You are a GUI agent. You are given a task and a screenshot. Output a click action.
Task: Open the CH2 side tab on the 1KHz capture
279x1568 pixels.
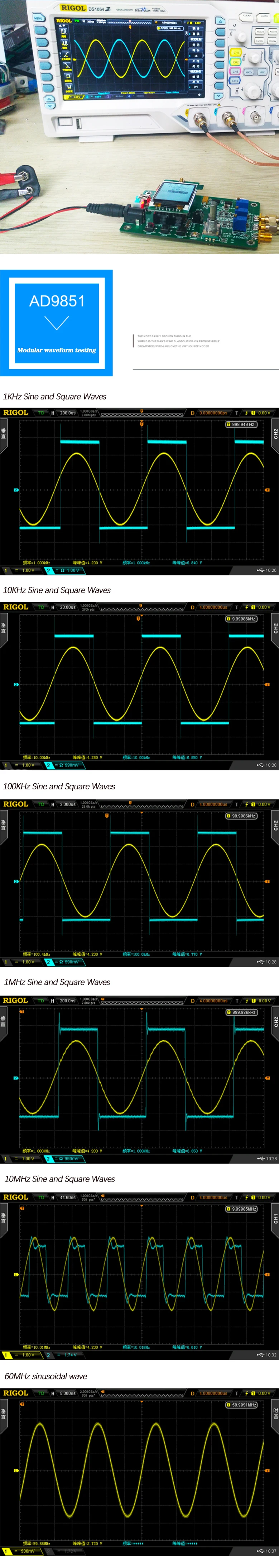[275, 434]
